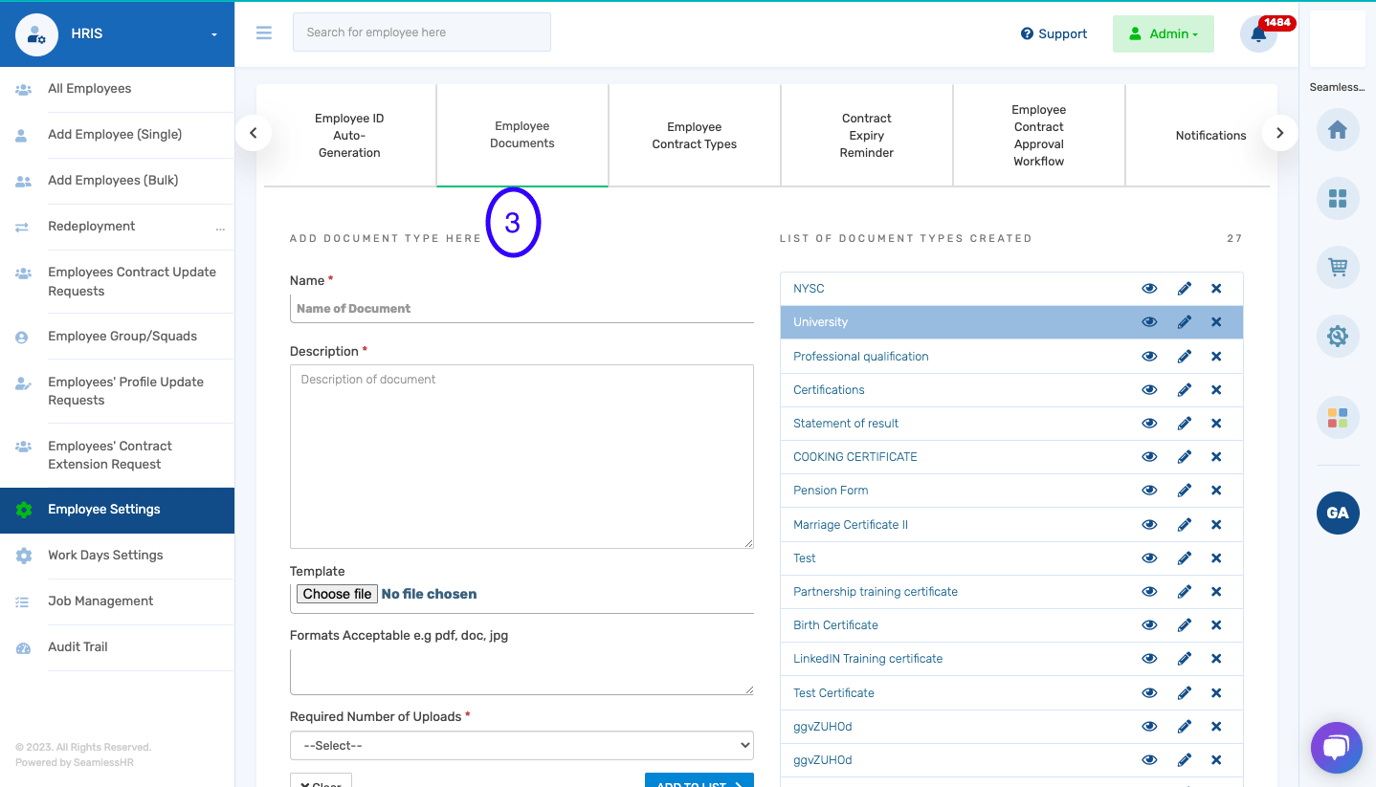Edit the NYSC document type
The image size is (1376, 787).
pos(1184,288)
